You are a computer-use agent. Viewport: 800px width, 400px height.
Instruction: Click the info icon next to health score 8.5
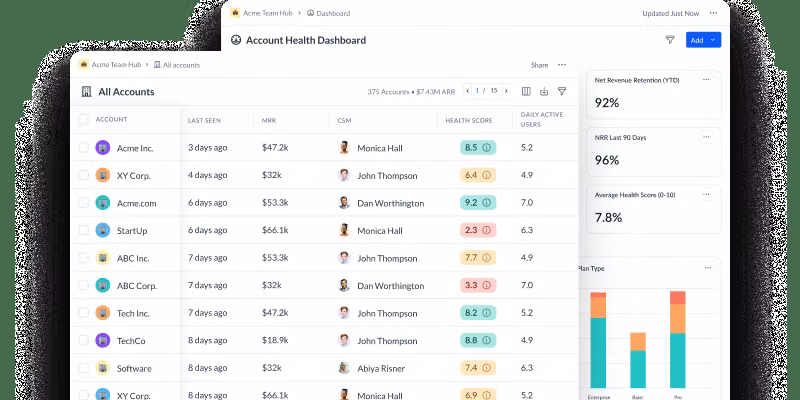point(487,147)
